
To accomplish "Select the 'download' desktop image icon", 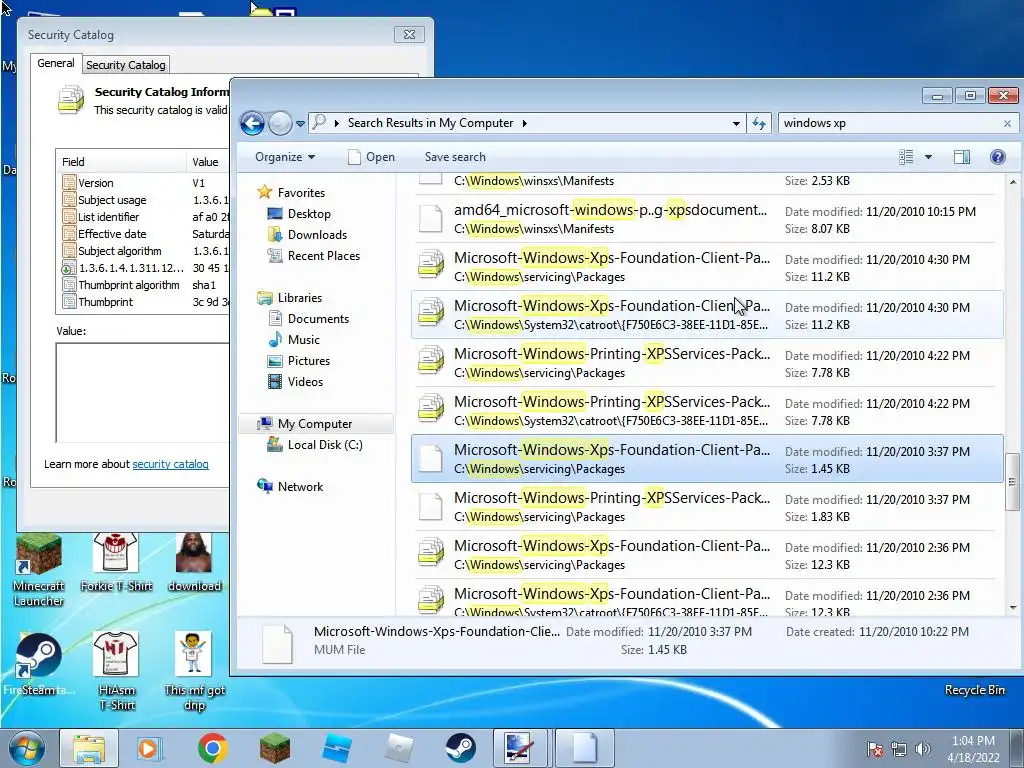I will pos(194,562).
